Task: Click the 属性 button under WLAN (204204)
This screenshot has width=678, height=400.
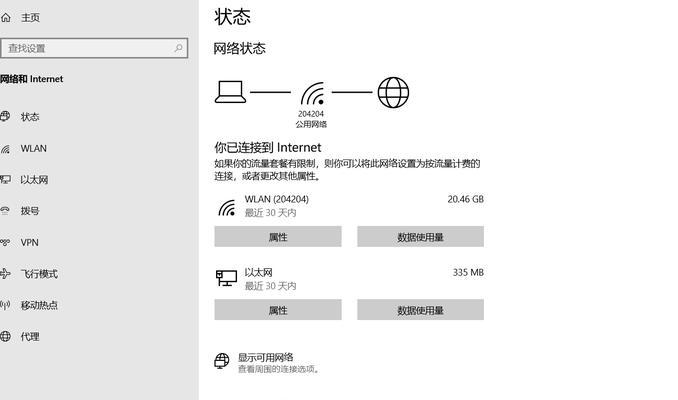Action: point(278,237)
